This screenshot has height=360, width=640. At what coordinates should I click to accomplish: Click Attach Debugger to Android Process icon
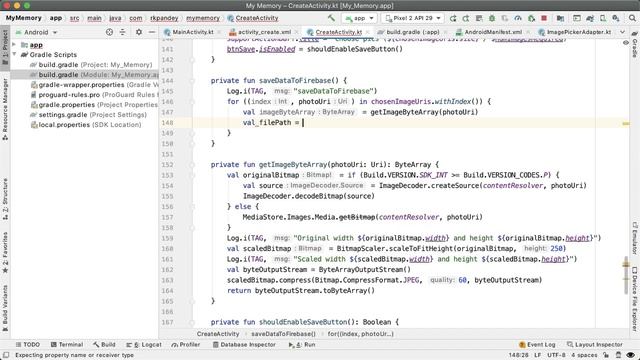531,18
